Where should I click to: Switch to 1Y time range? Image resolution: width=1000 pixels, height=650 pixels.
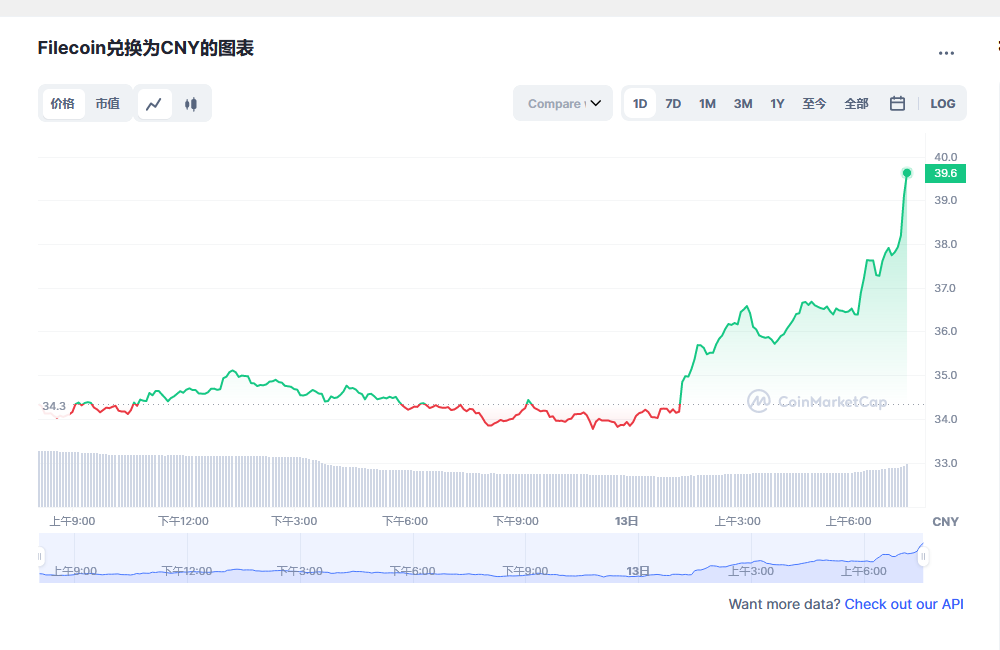pos(777,103)
